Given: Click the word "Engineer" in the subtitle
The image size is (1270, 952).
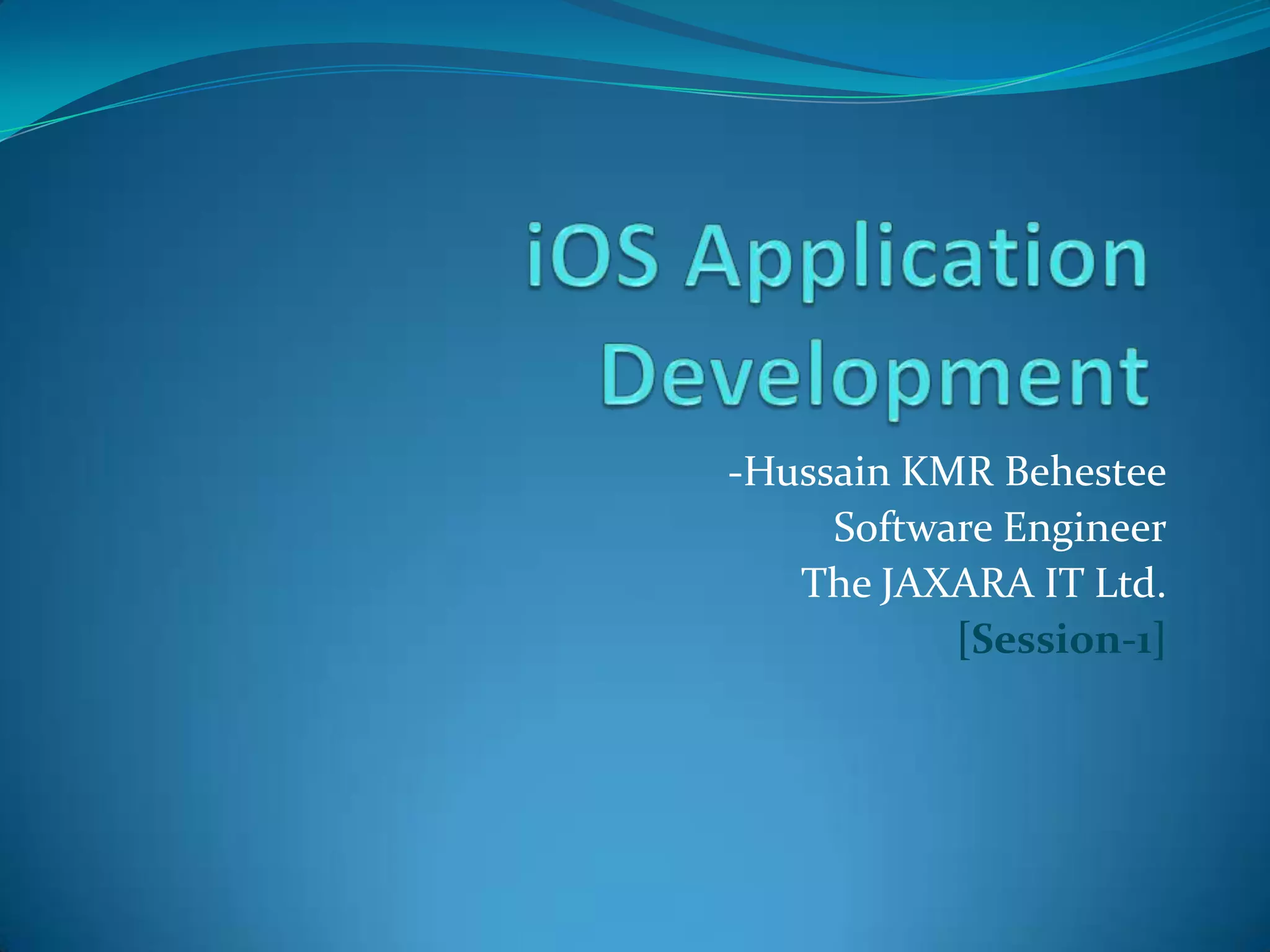Looking at the screenshot, I should 1085,528.
